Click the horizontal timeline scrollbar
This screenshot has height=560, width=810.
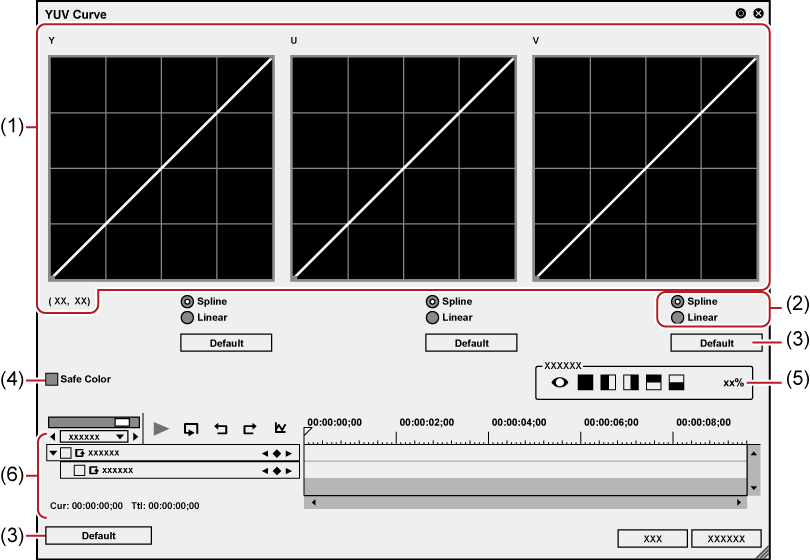coord(525,501)
